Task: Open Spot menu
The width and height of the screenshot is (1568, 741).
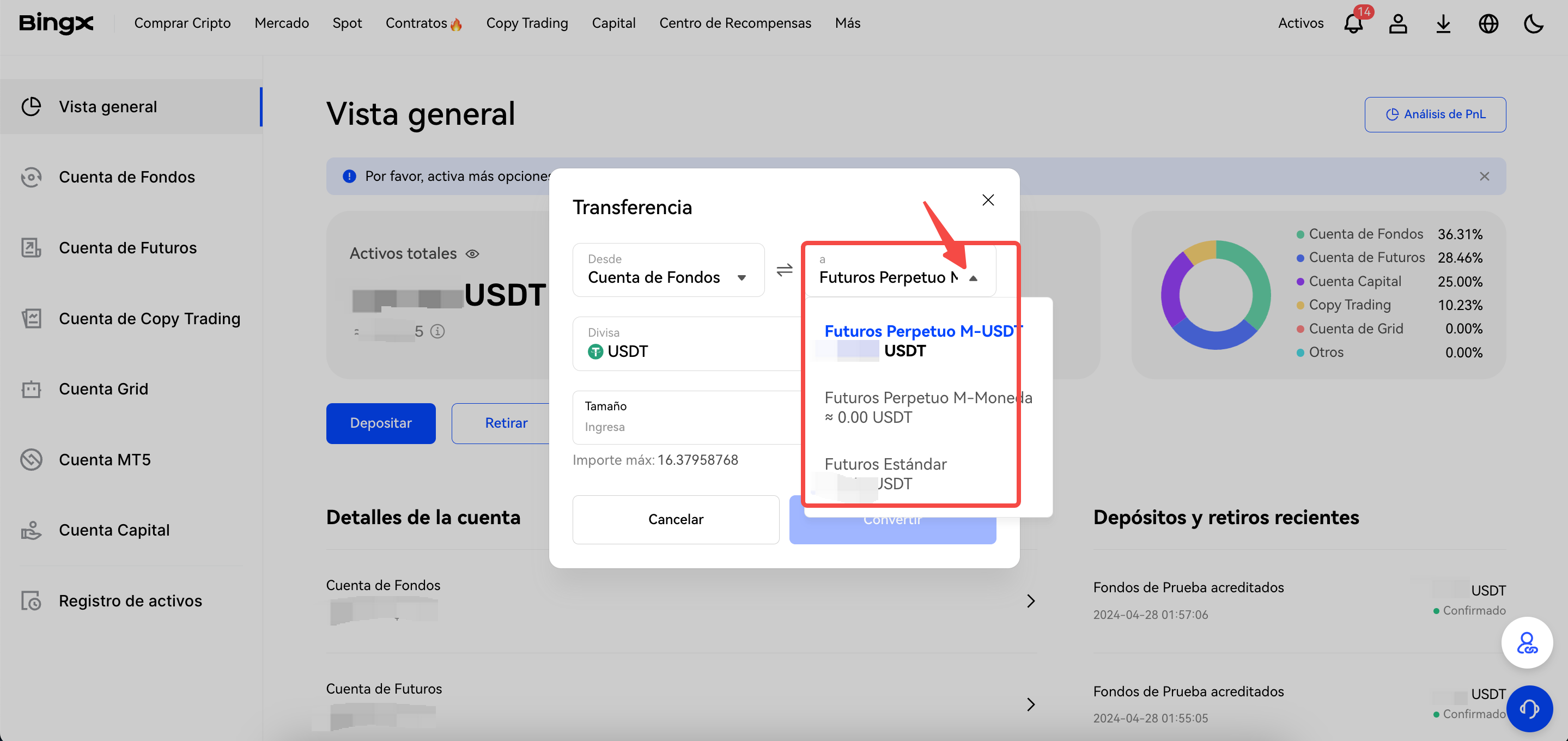Action: tap(347, 23)
